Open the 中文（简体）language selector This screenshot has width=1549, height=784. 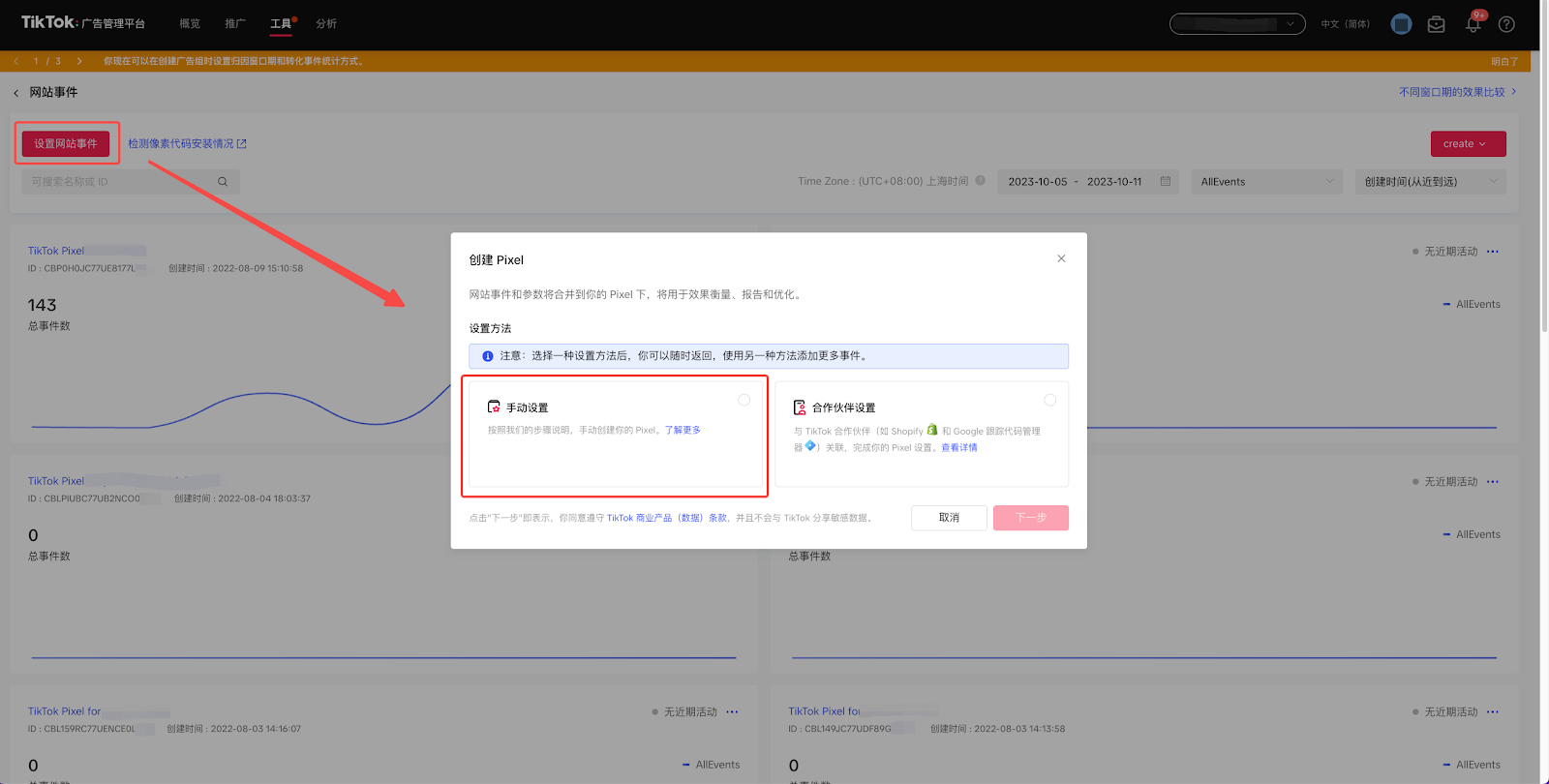(1346, 24)
